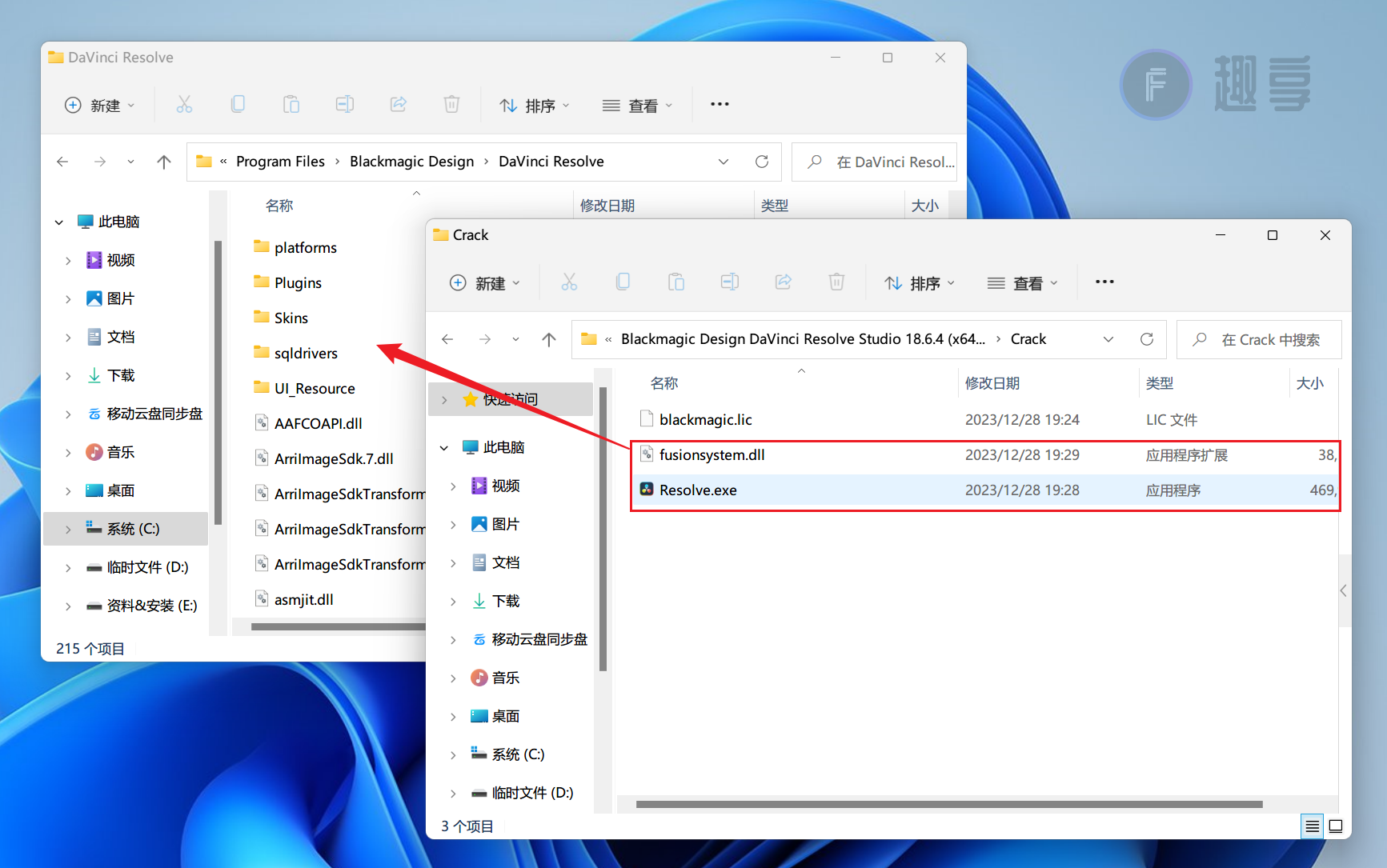
Task: Switch Crack window to details view layout
Action: pyautogui.click(x=1313, y=826)
